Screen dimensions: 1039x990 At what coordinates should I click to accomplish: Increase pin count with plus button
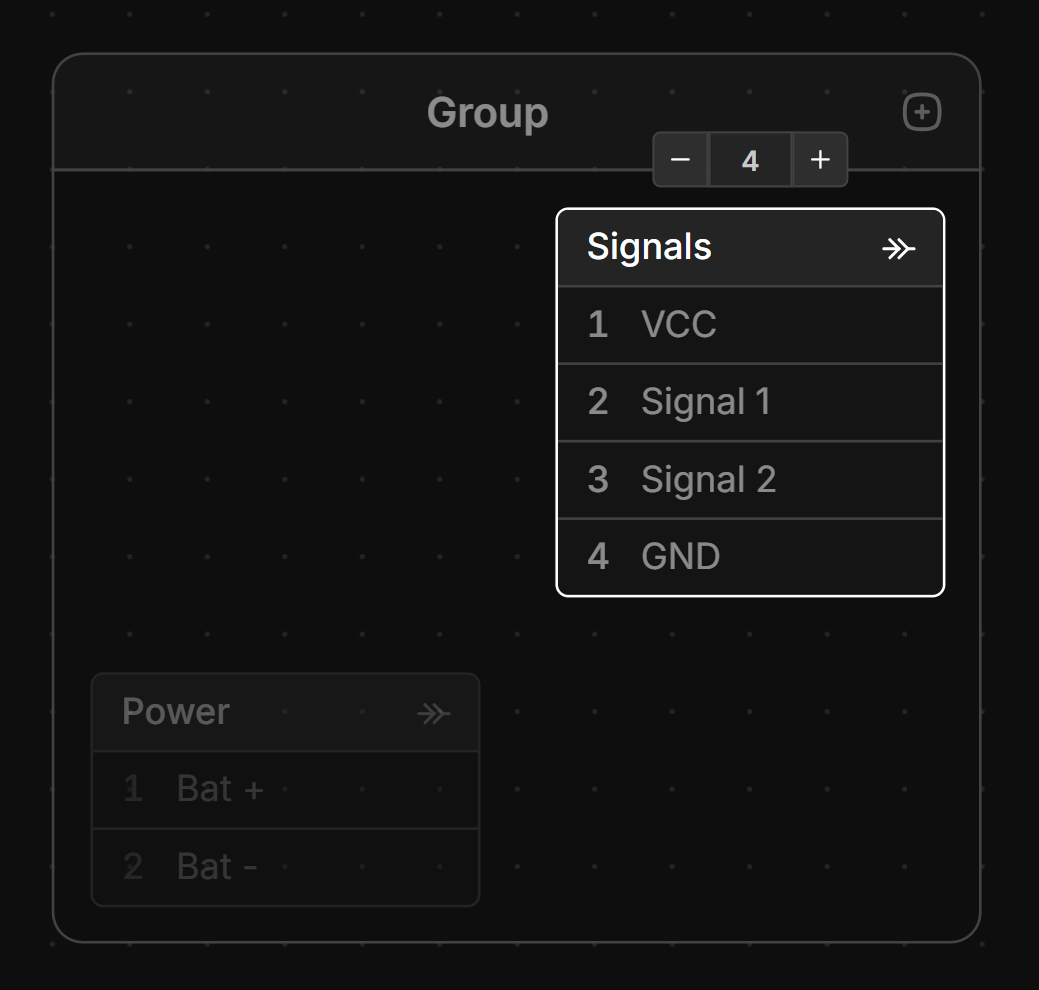(820, 160)
